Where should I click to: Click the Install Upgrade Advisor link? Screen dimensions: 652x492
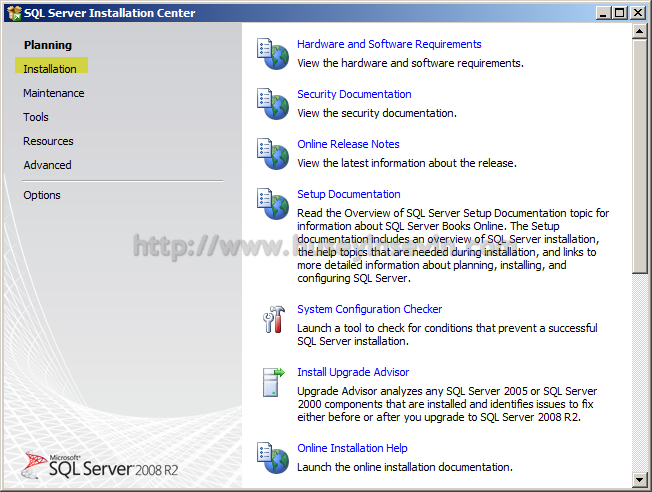[x=353, y=372]
